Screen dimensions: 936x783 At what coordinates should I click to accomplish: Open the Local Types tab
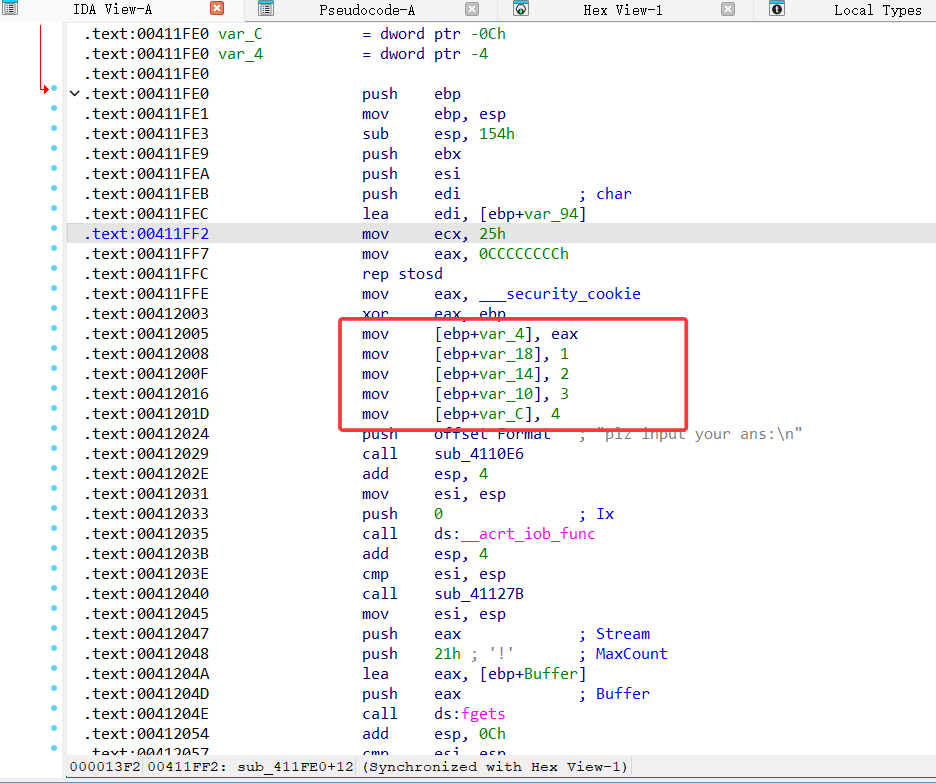(878, 10)
